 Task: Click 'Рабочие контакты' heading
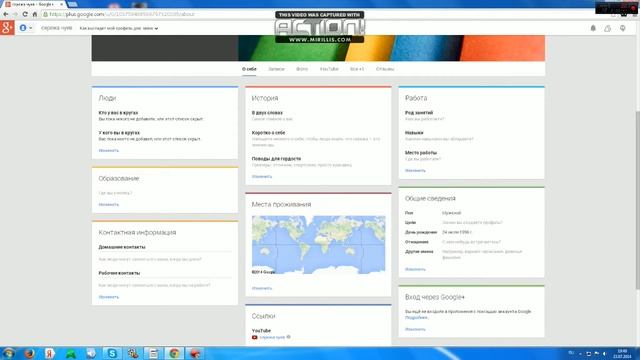[119, 273]
